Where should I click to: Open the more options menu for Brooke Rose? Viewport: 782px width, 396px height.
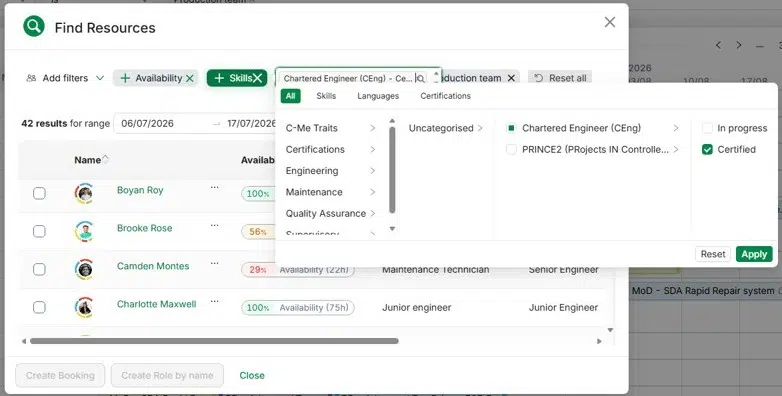click(214, 225)
